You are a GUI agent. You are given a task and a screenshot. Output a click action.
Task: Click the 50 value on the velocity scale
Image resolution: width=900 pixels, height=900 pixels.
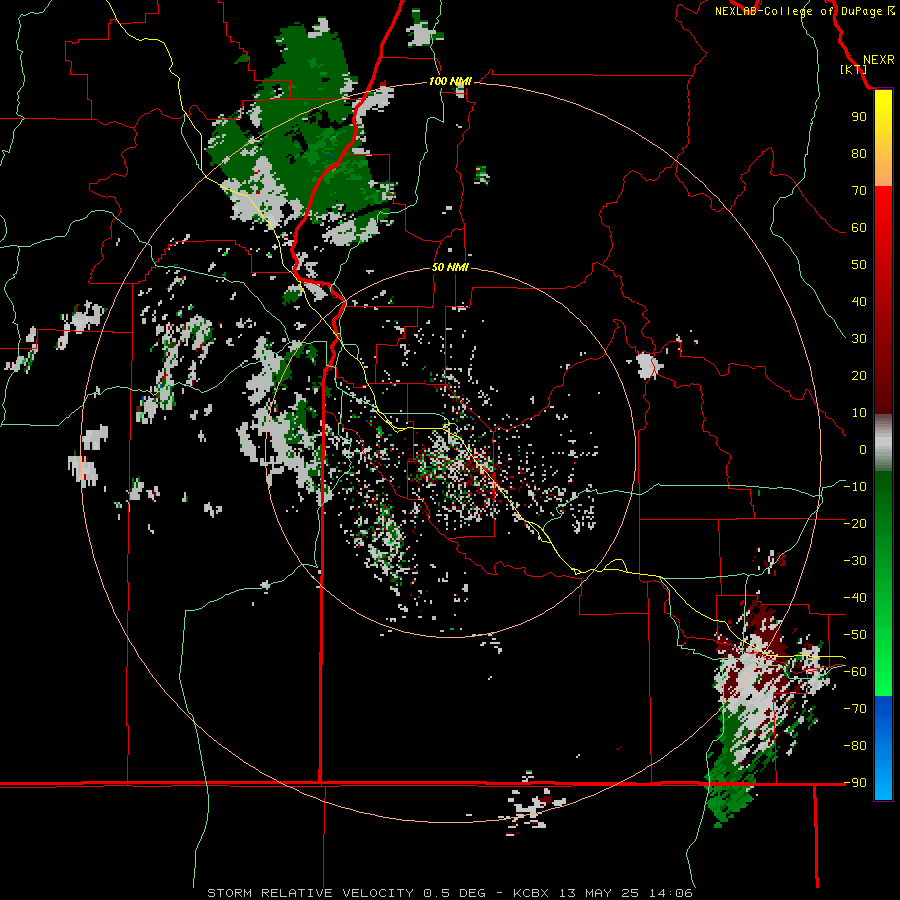859,265
